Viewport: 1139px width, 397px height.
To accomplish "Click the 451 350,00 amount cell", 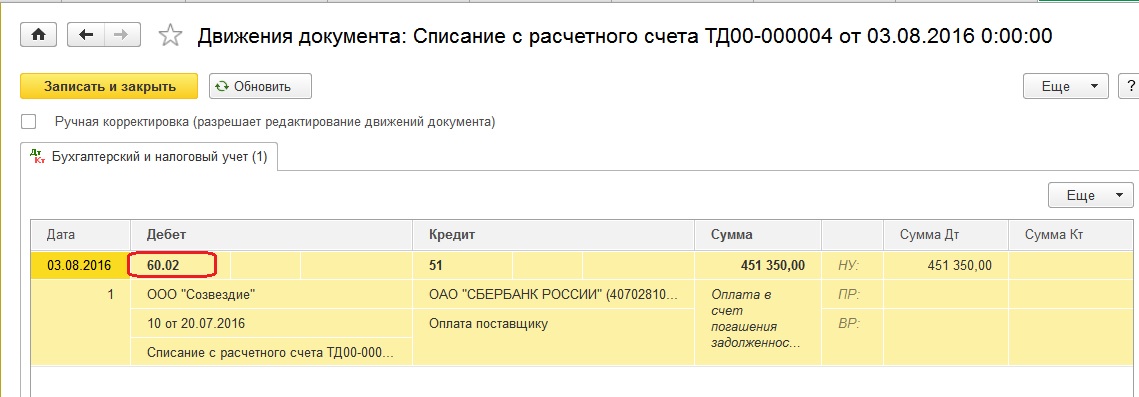I will click(758, 266).
